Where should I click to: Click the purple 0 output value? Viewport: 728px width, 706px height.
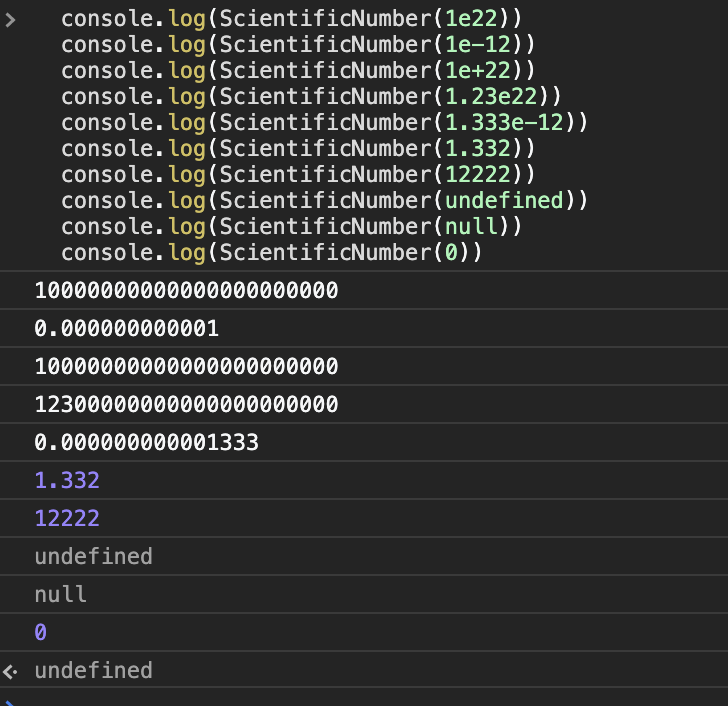click(41, 633)
